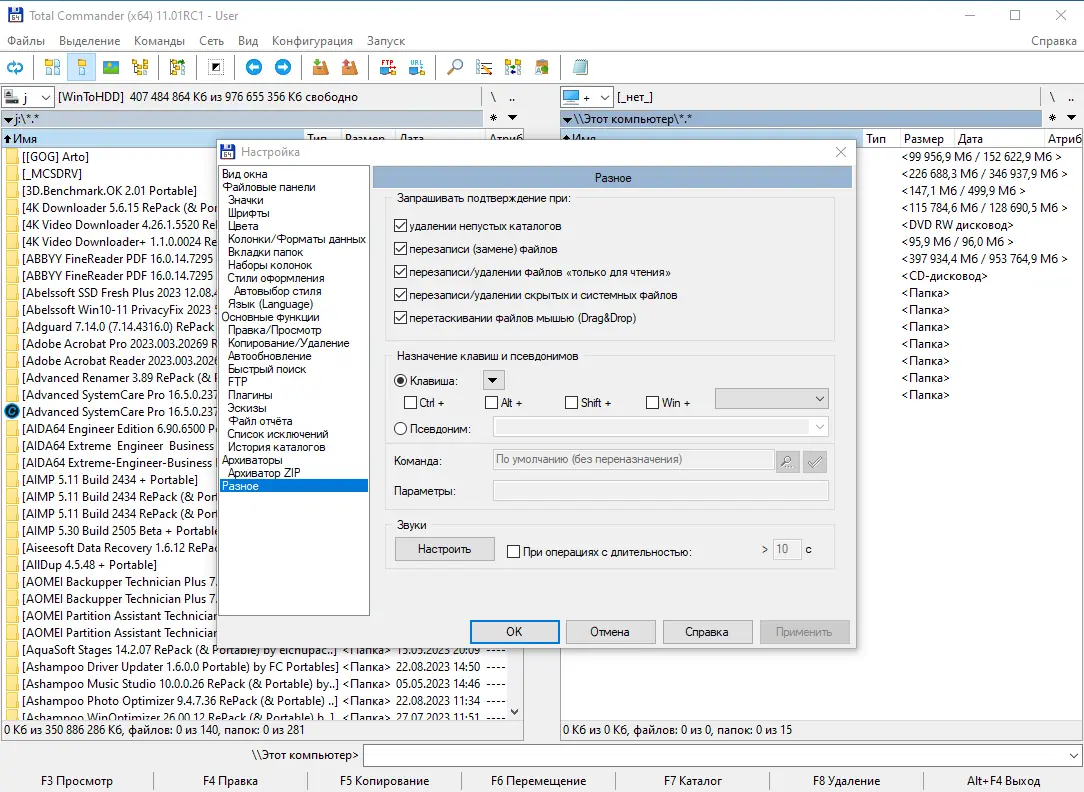Click the Unpack files icon (red arrow box)
The width and height of the screenshot is (1084, 792).
coord(350,67)
